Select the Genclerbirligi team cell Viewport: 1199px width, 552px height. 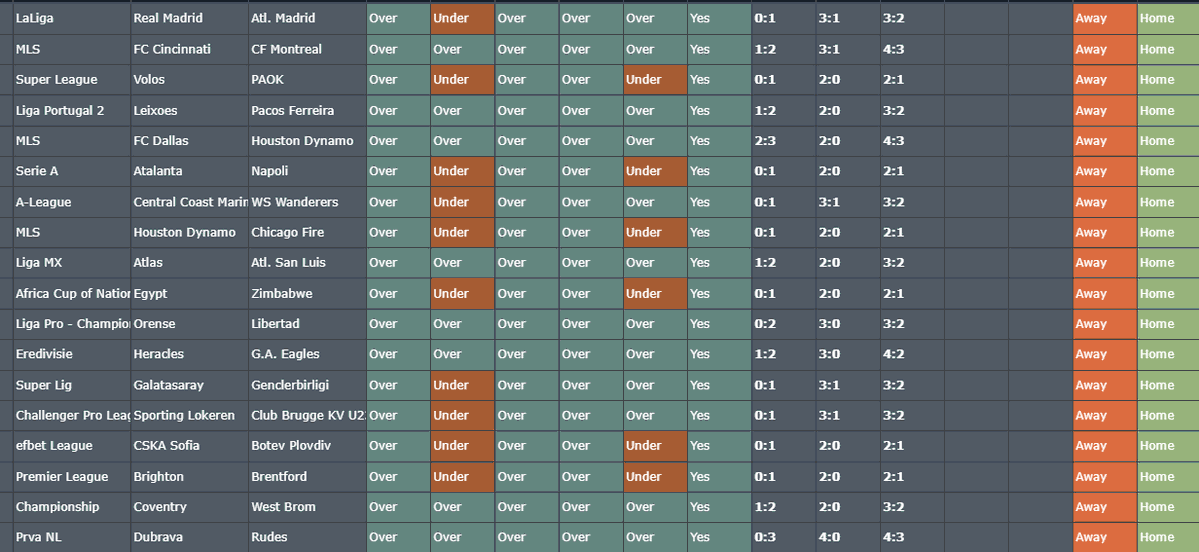tap(307, 385)
